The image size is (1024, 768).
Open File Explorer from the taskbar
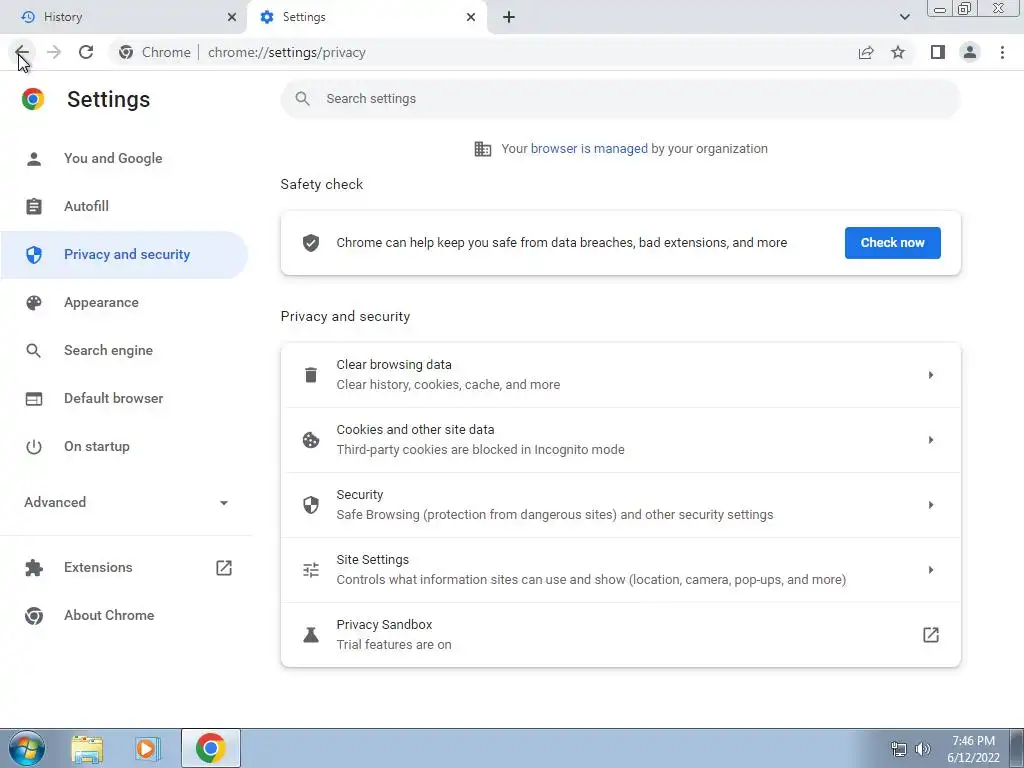(x=88, y=749)
